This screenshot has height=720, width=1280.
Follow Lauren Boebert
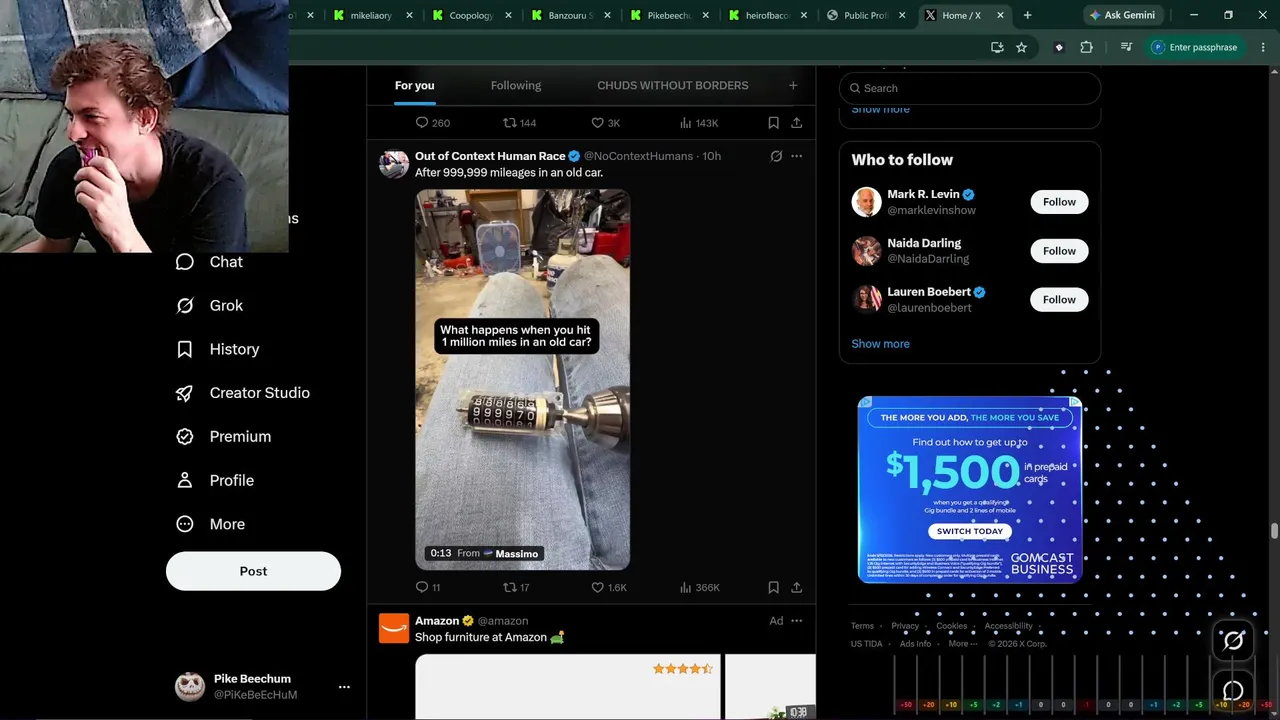coord(1059,300)
